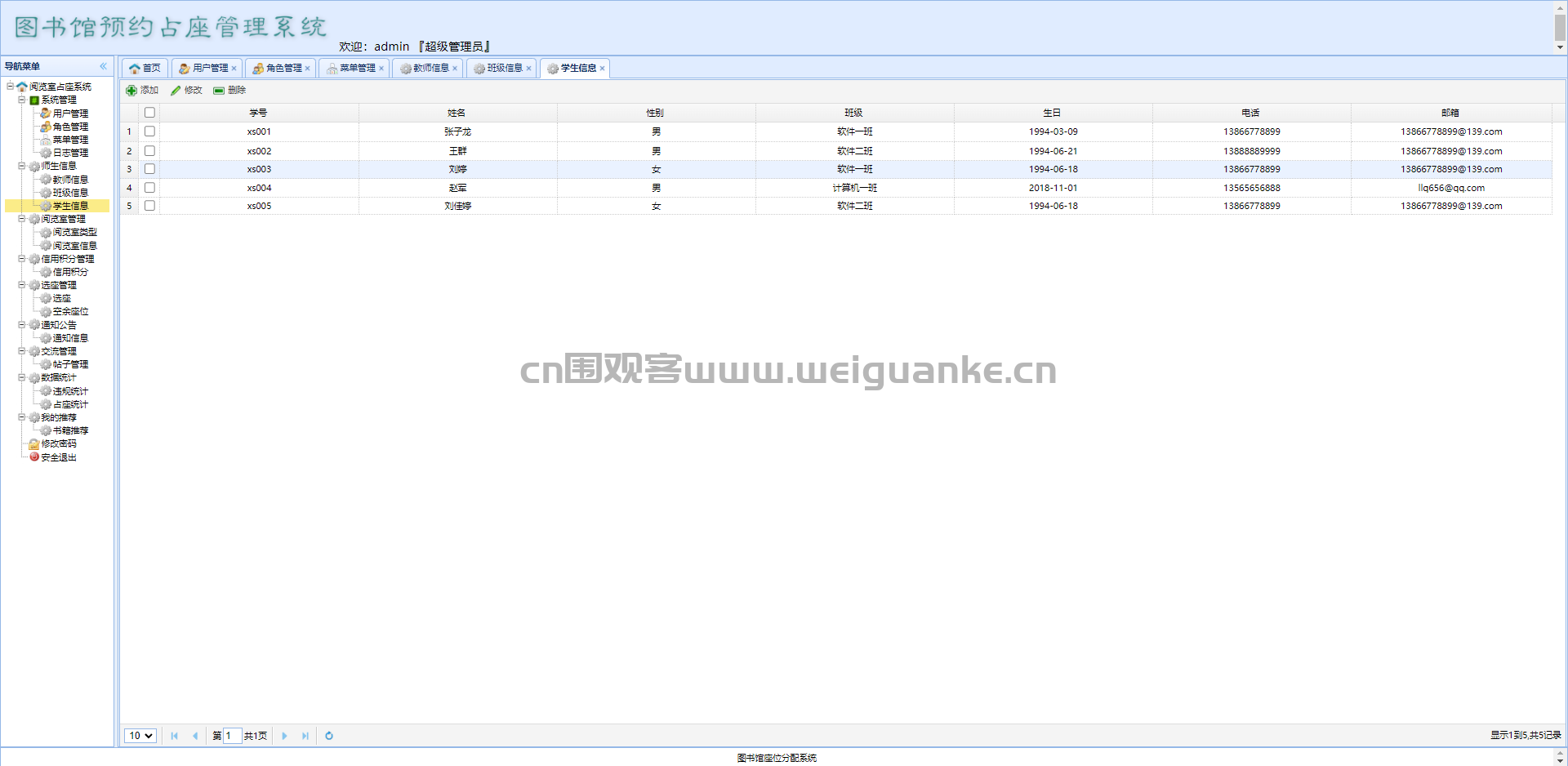The width and height of the screenshot is (1568, 766).
Task: Click the page number input field
Action: point(232,736)
